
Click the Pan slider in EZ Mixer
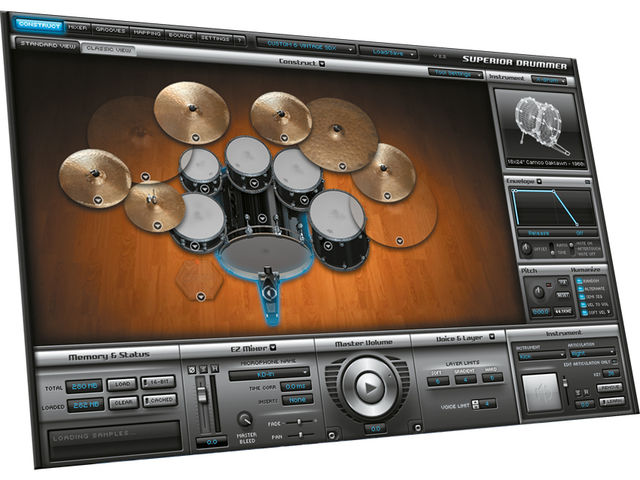301,436
